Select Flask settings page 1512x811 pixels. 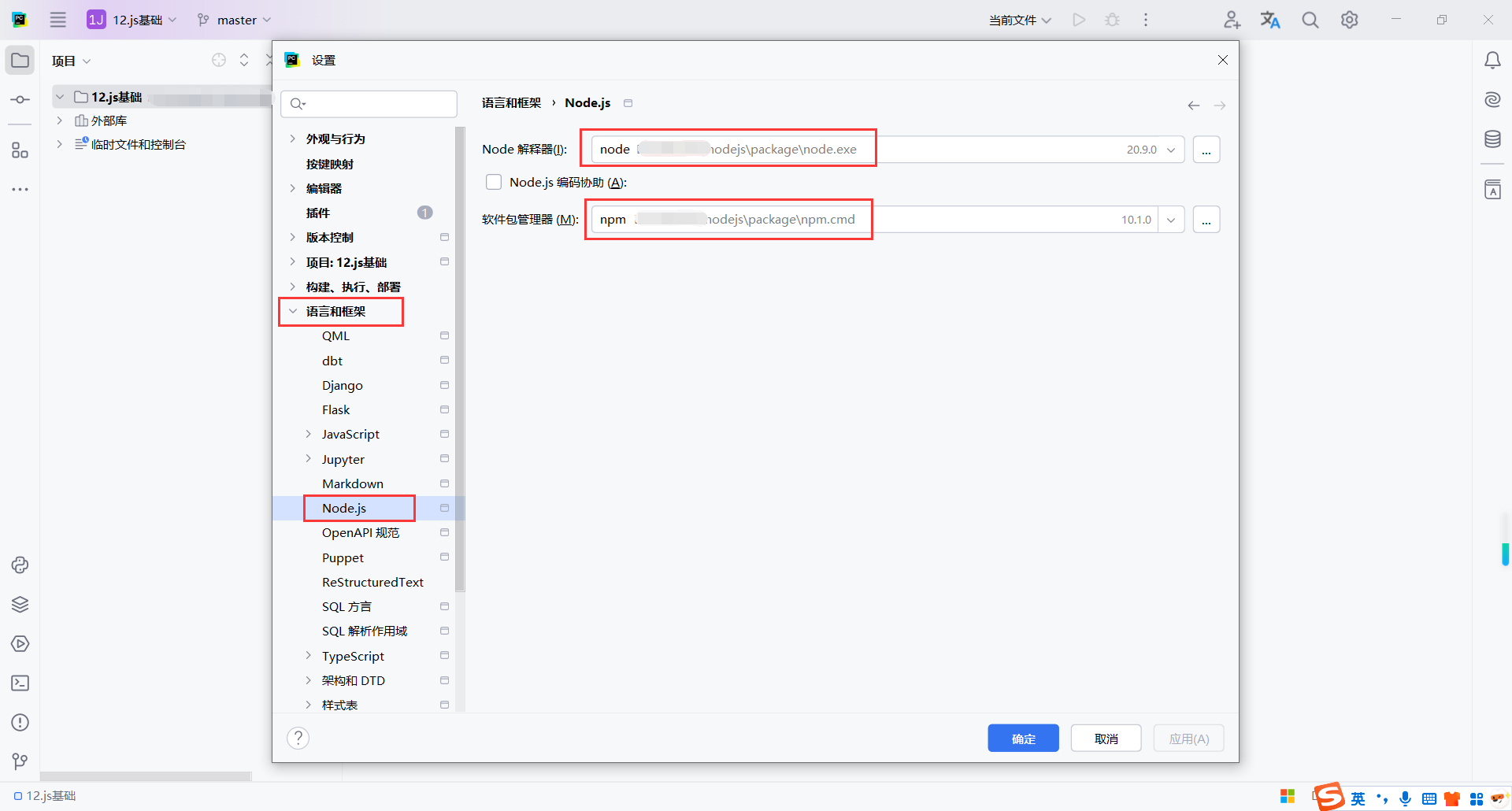pos(335,409)
